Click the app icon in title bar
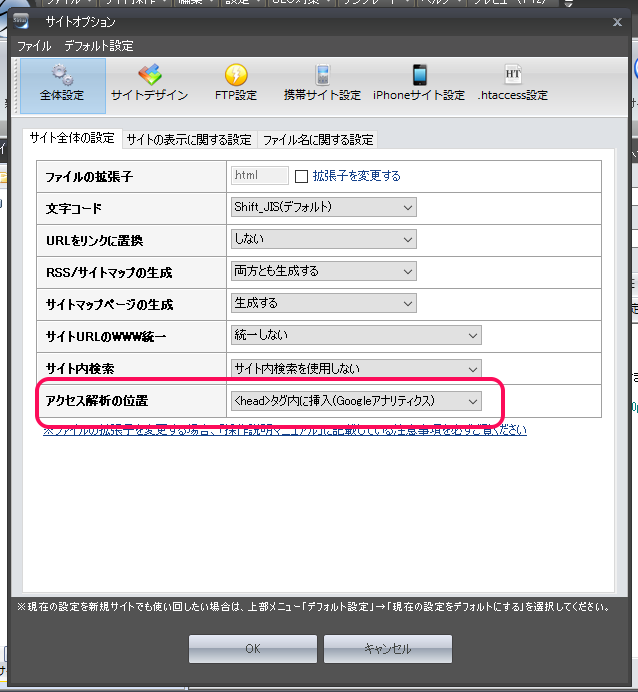Screen dimensions: 638x692 (20, 22)
